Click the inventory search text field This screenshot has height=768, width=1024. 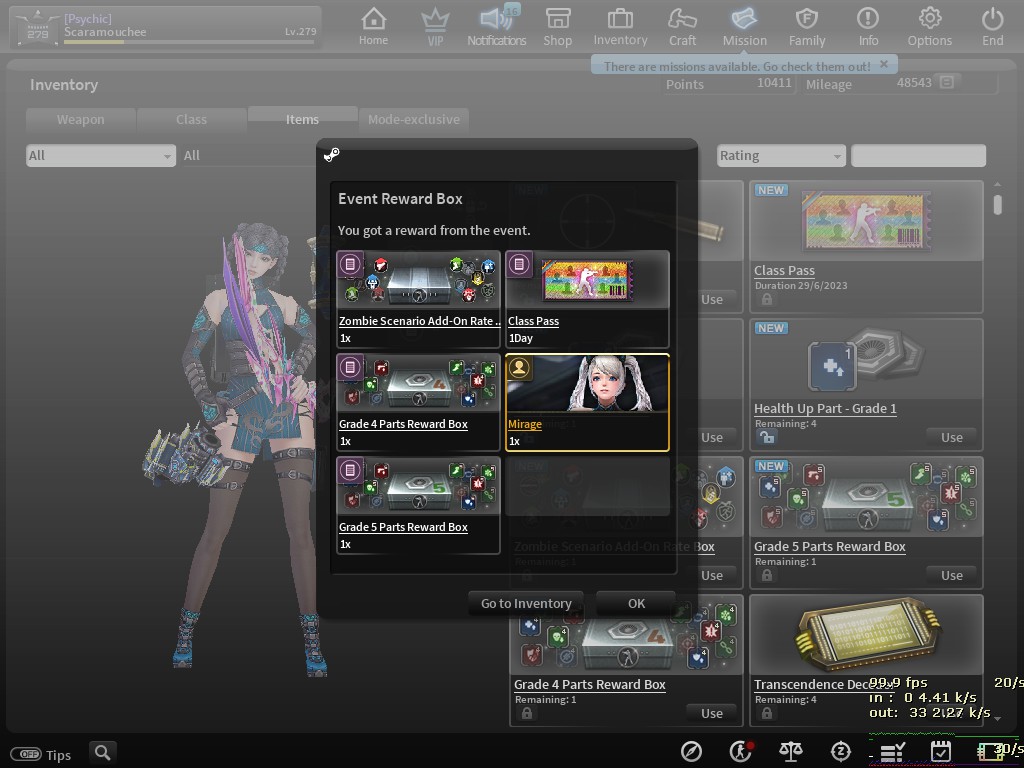coord(917,156)
